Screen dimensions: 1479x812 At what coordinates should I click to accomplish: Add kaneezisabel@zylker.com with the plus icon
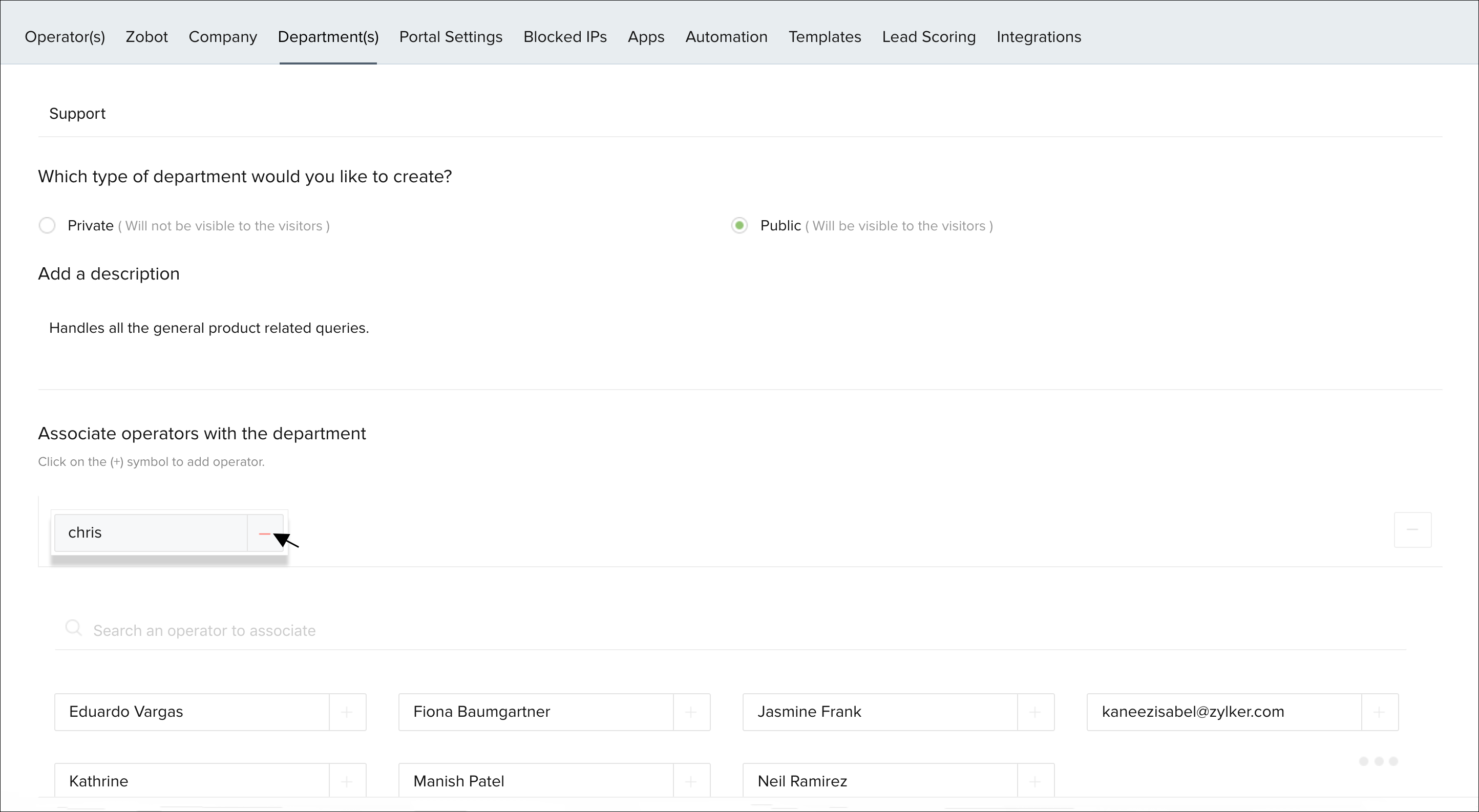point(1380,712)
